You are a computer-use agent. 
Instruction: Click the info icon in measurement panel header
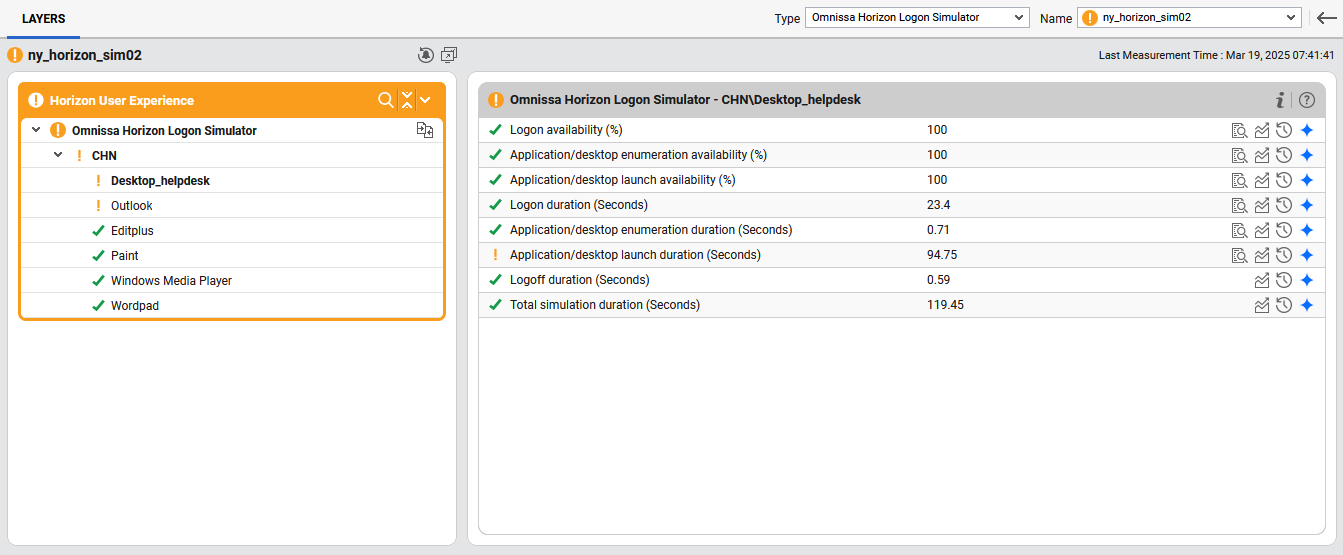point(1280,100)
